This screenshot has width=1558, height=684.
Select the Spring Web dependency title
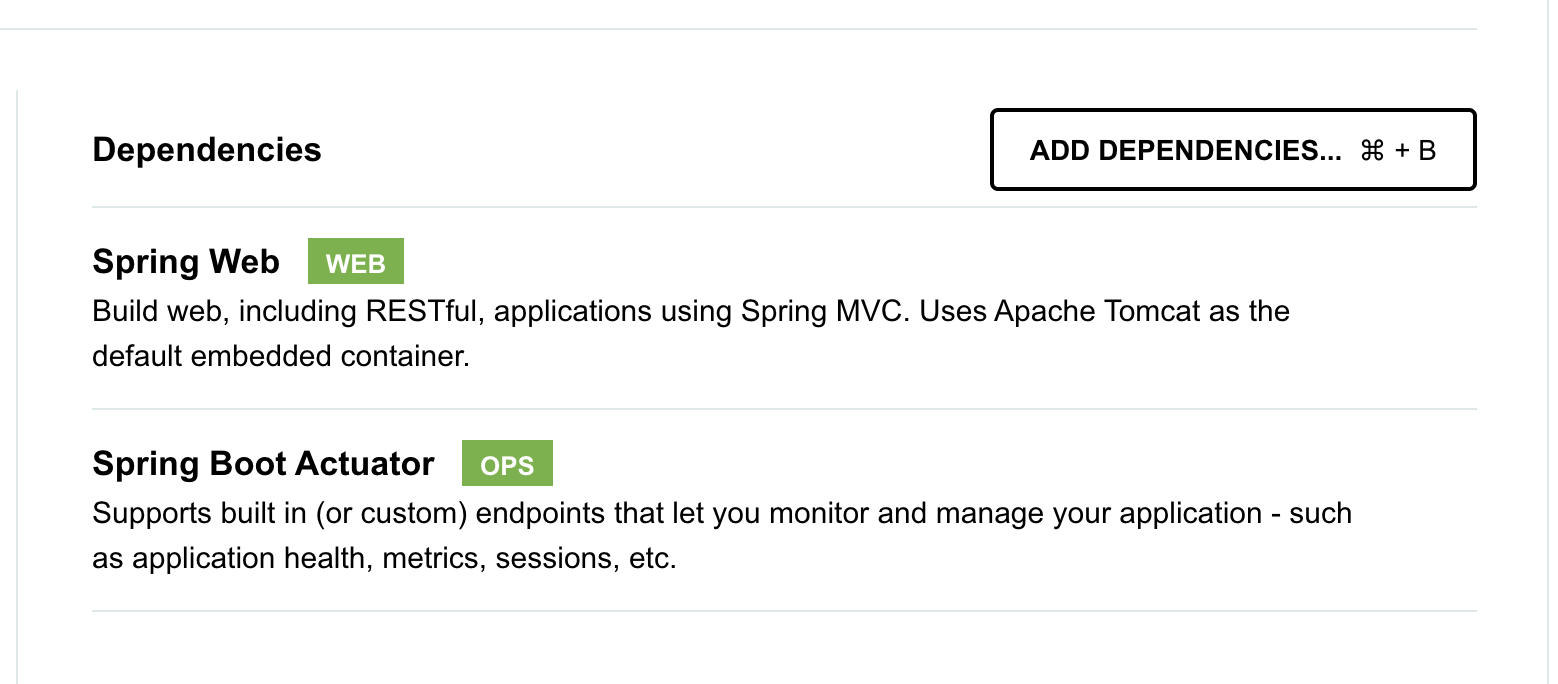point(186,262)
